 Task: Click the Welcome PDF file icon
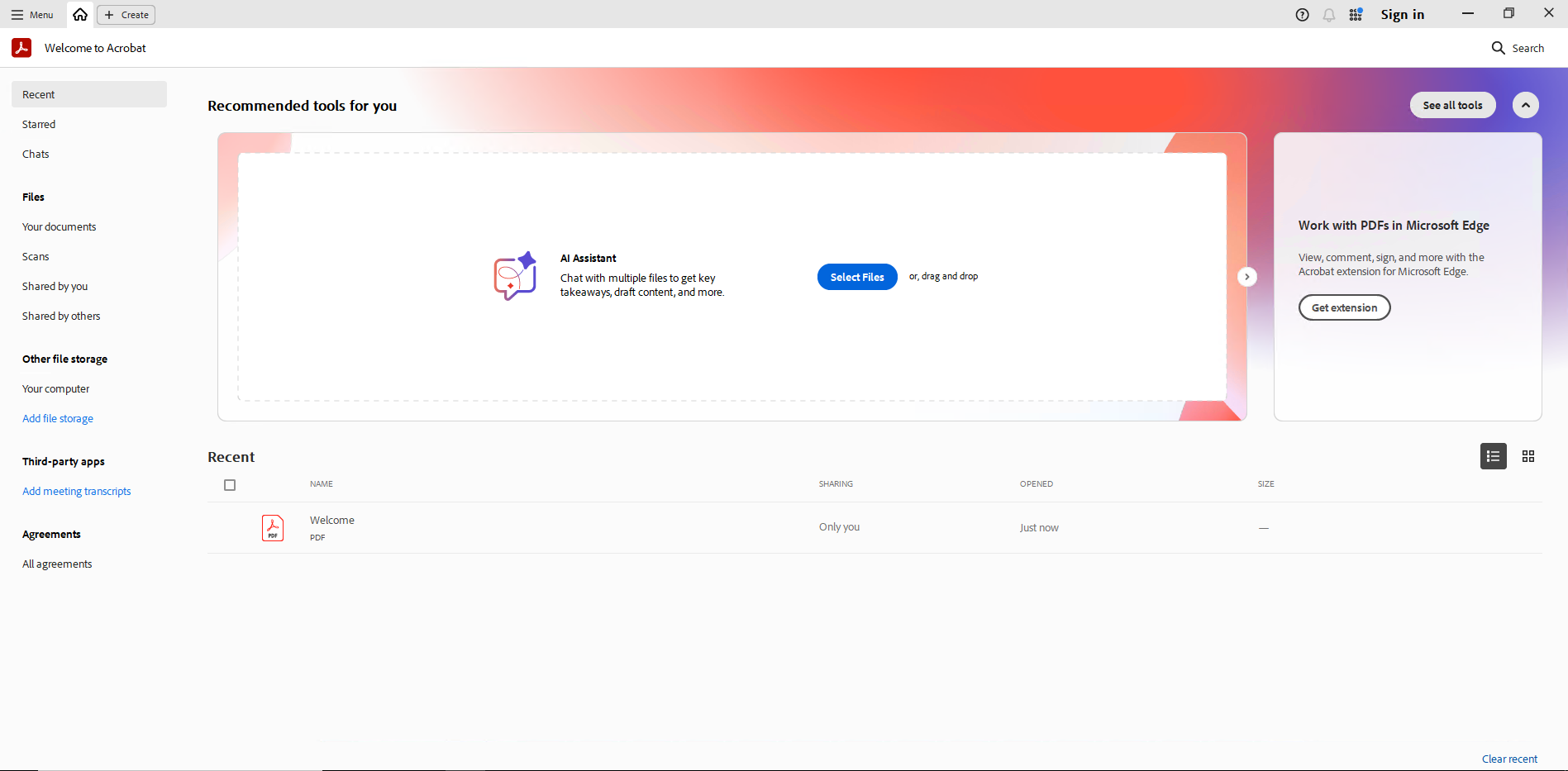coord(273,528)
